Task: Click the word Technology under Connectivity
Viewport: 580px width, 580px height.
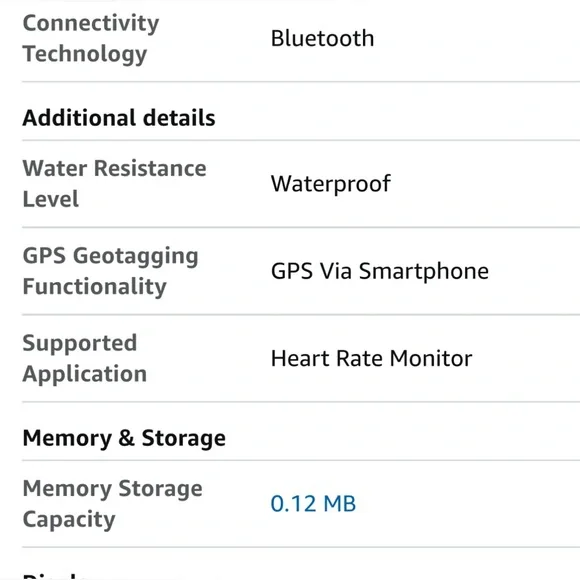Action: point(85,54)
